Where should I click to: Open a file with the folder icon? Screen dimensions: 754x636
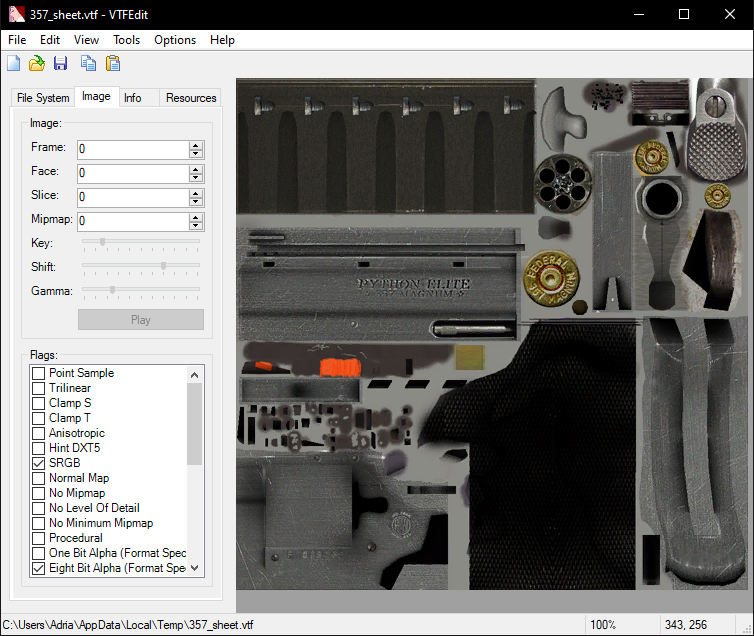37,63
